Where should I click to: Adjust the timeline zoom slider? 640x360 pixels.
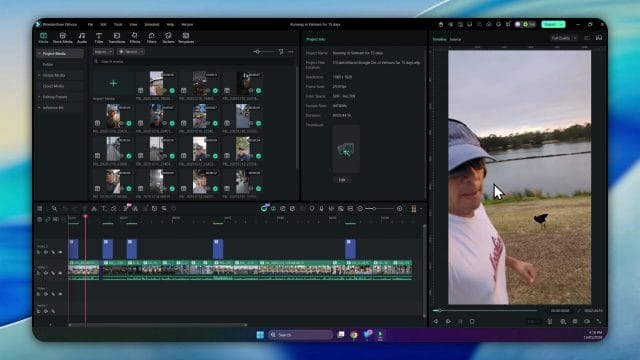click(380, 209)
